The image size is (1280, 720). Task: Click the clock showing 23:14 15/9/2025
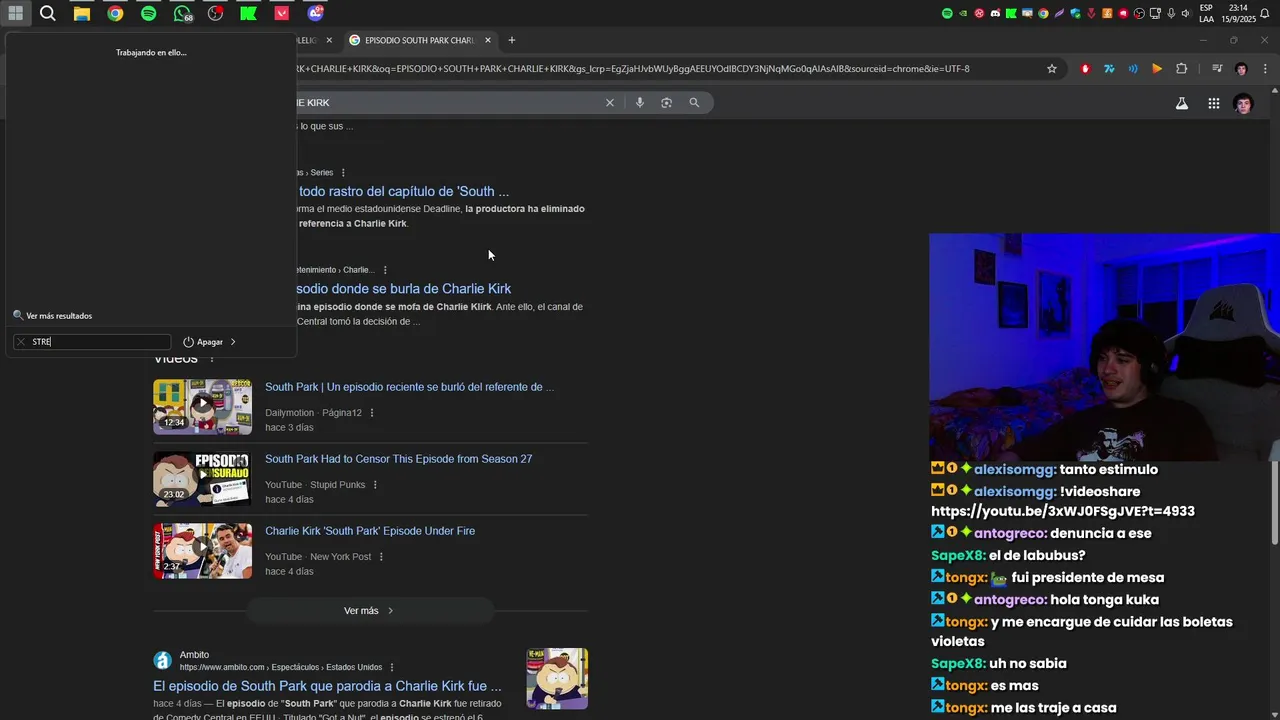1237,13
